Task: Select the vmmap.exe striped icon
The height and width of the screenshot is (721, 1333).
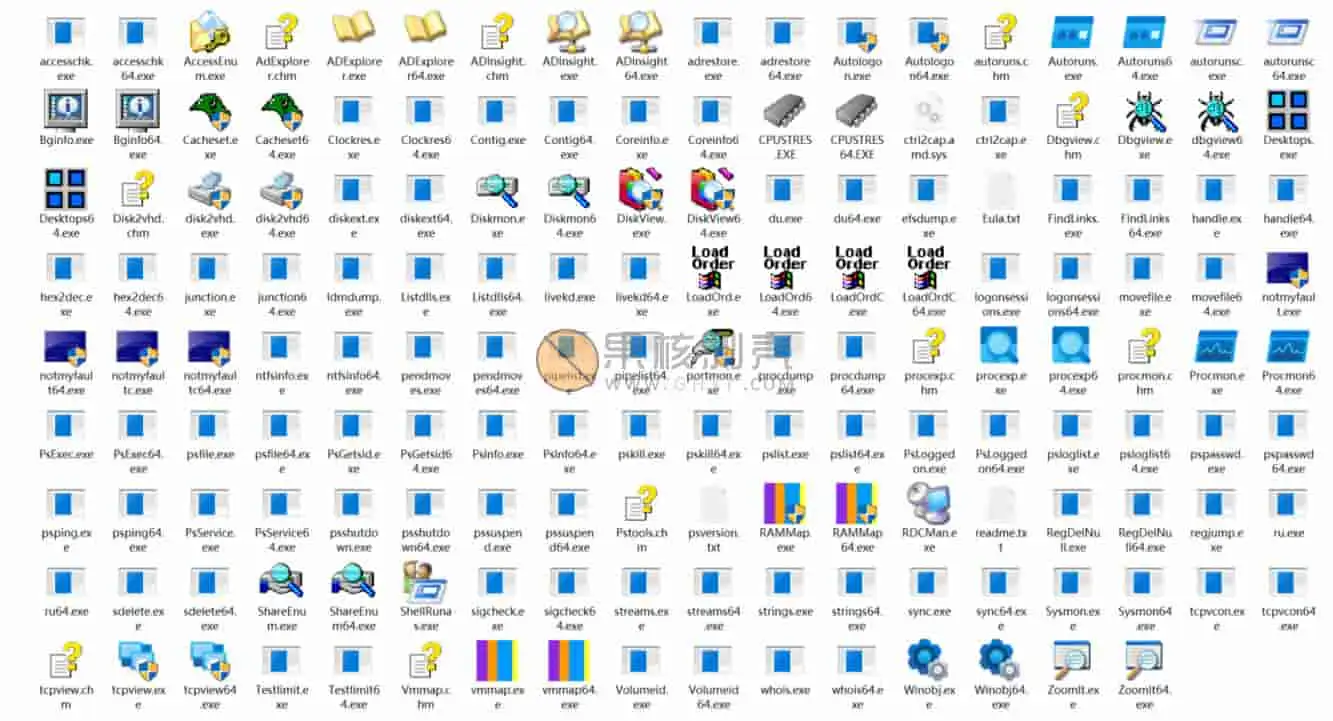Action: (497, 661)
